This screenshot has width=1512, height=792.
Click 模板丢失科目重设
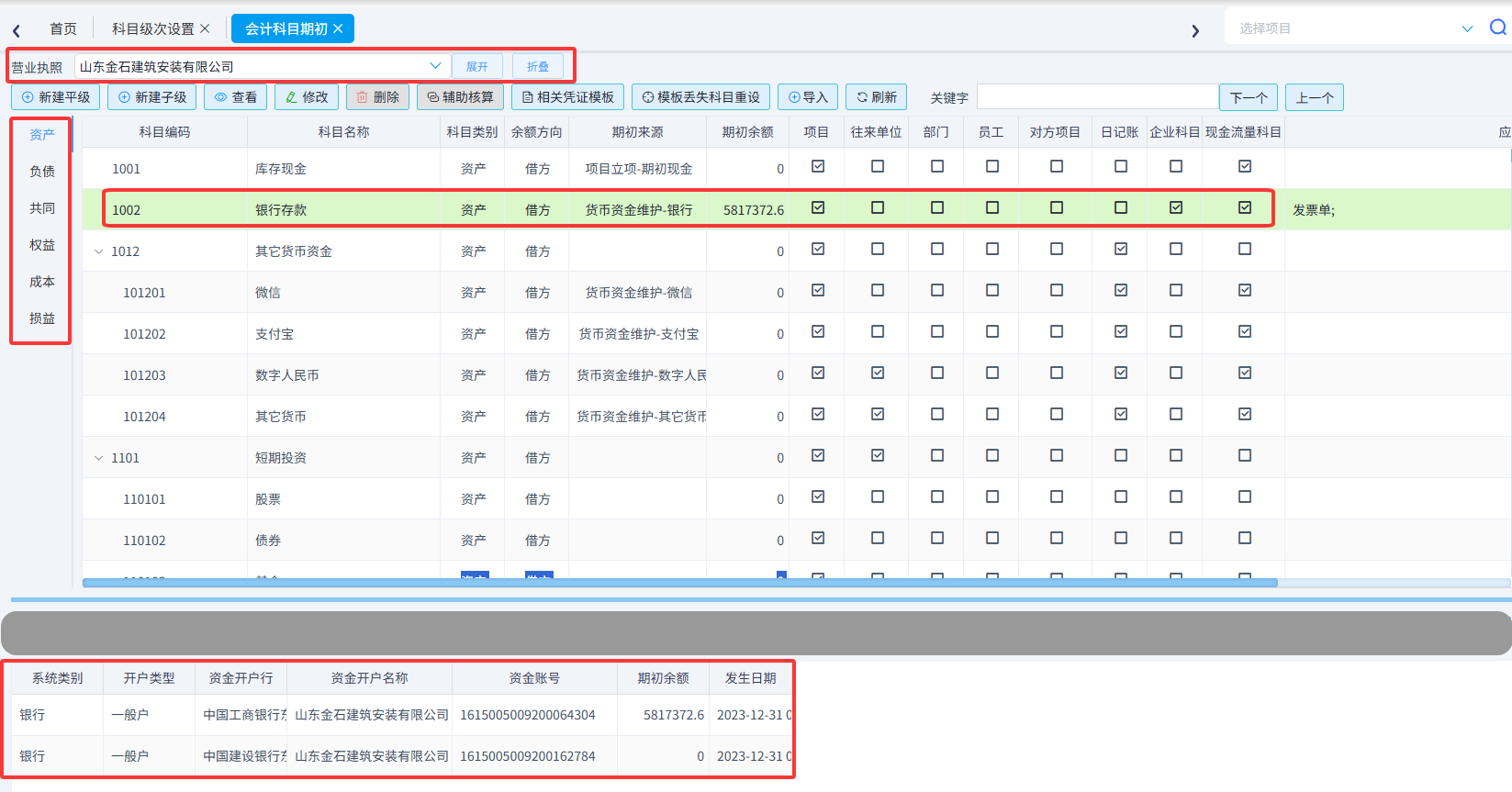tap(700, 97)
